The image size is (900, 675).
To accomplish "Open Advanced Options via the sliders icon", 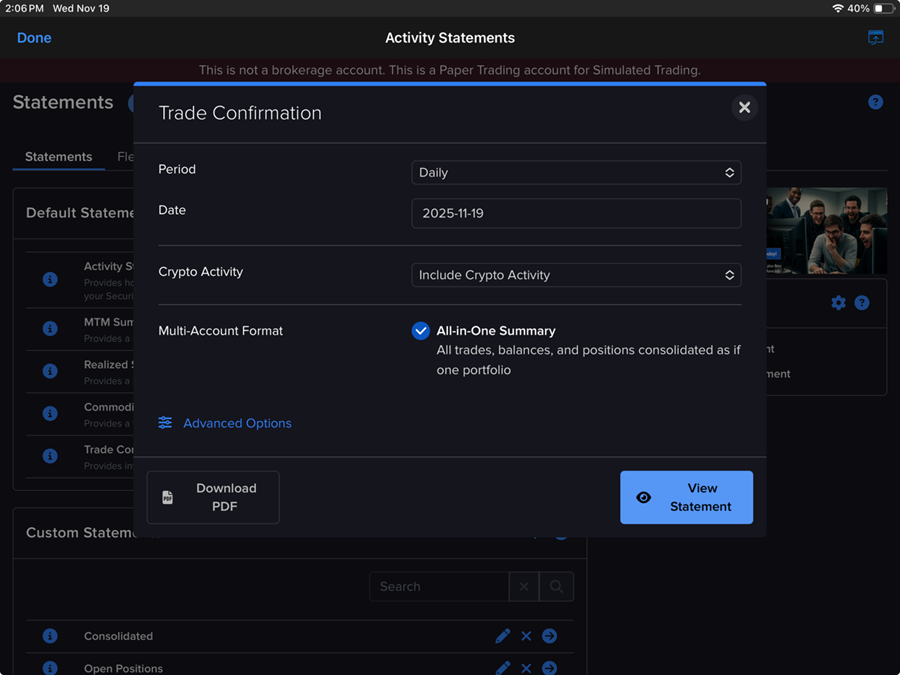I will click(x=165, y=423).
